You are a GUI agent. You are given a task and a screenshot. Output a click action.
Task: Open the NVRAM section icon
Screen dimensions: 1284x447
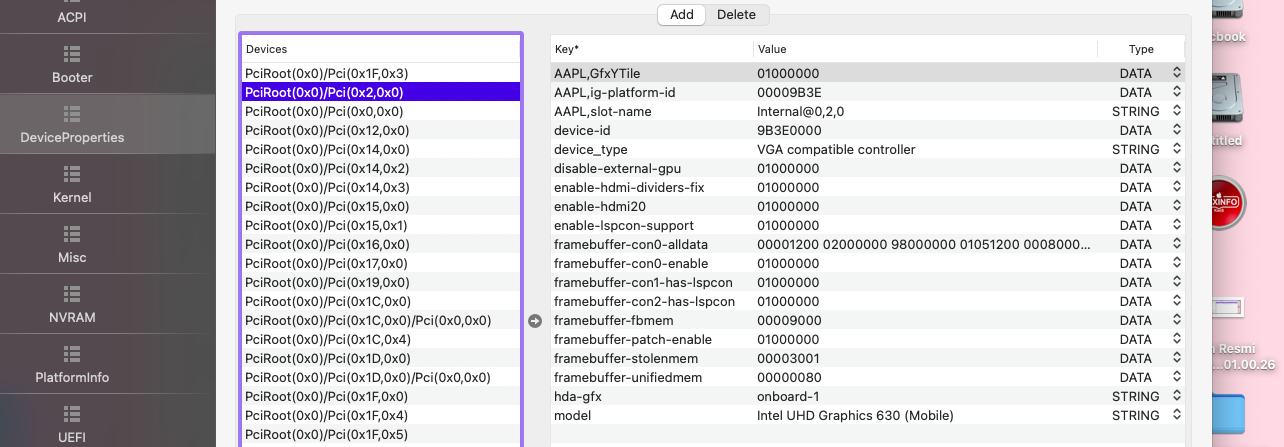coord(72,294)
